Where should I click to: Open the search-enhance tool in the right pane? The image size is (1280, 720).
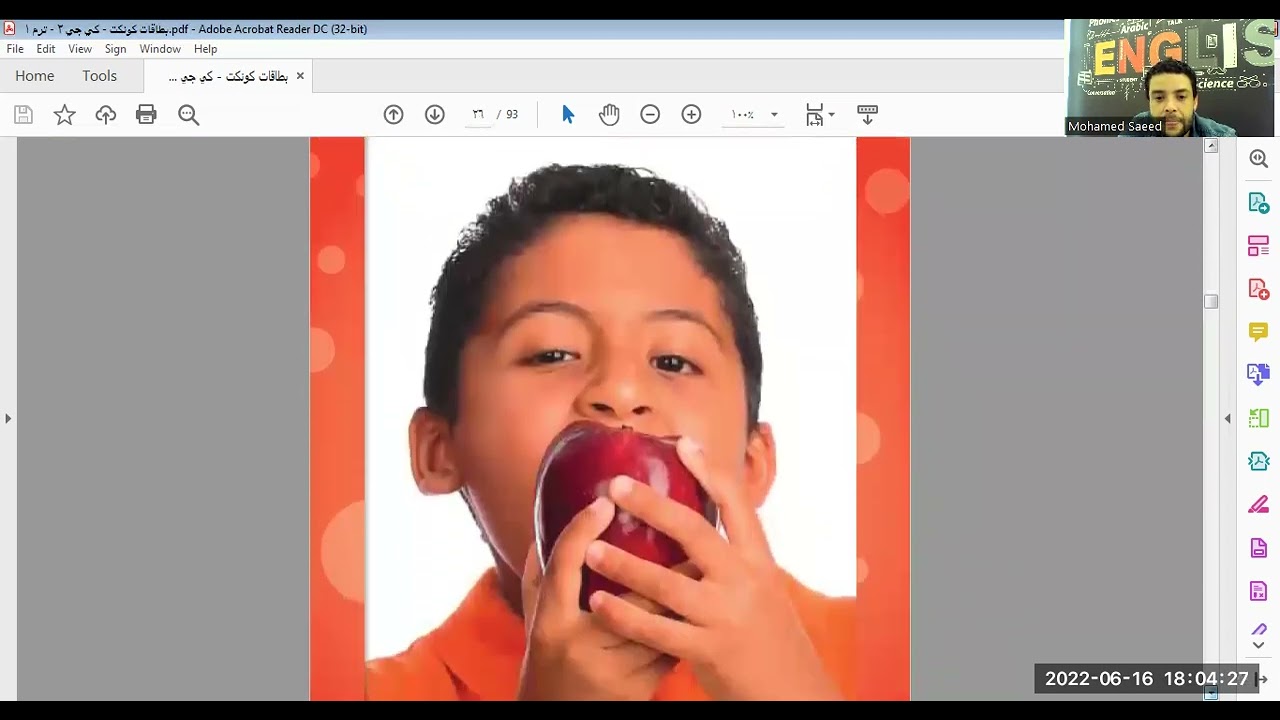coord(1259,159)
